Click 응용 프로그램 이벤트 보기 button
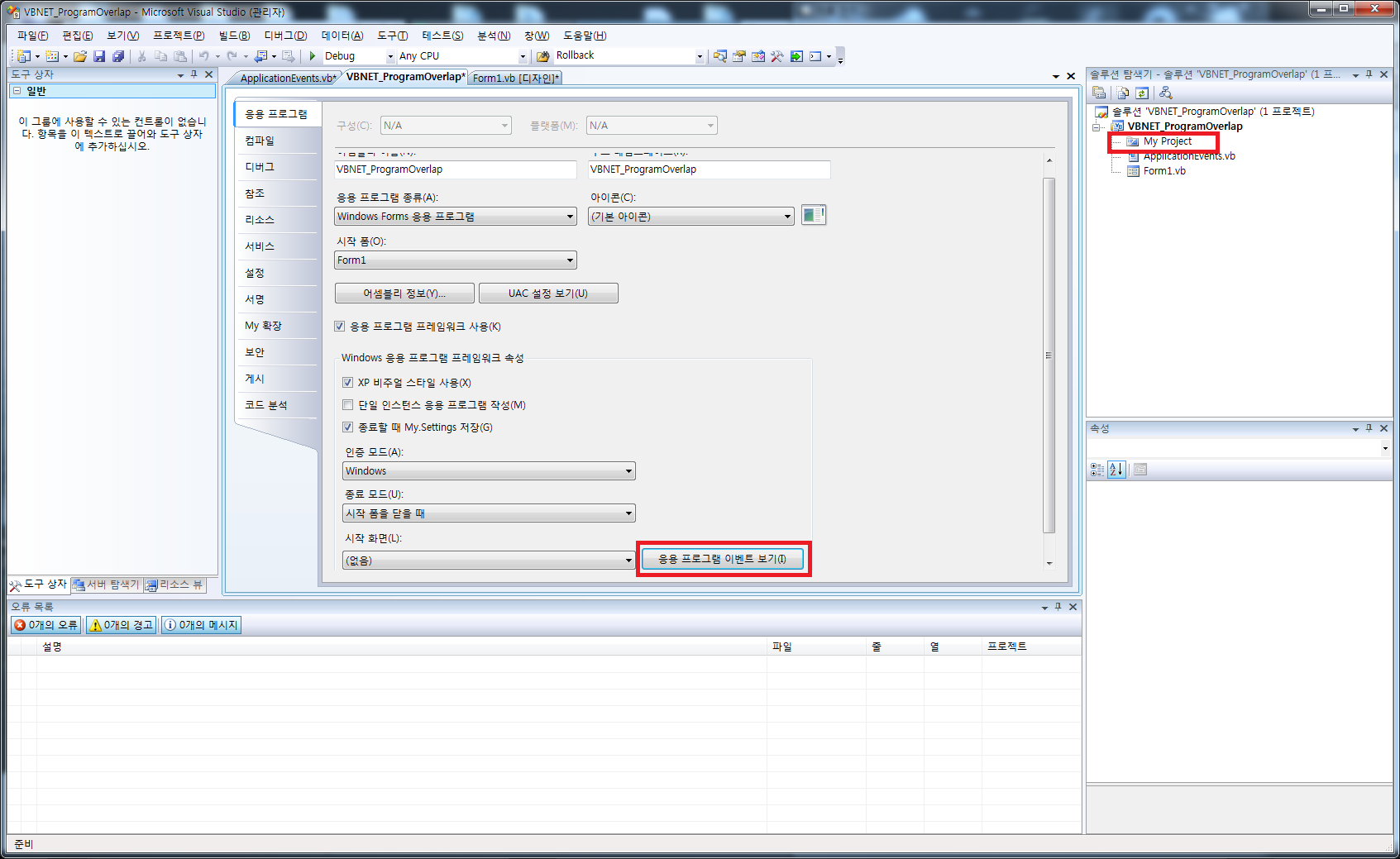The width and height of the screenshot is (1400, 859). 723,559
